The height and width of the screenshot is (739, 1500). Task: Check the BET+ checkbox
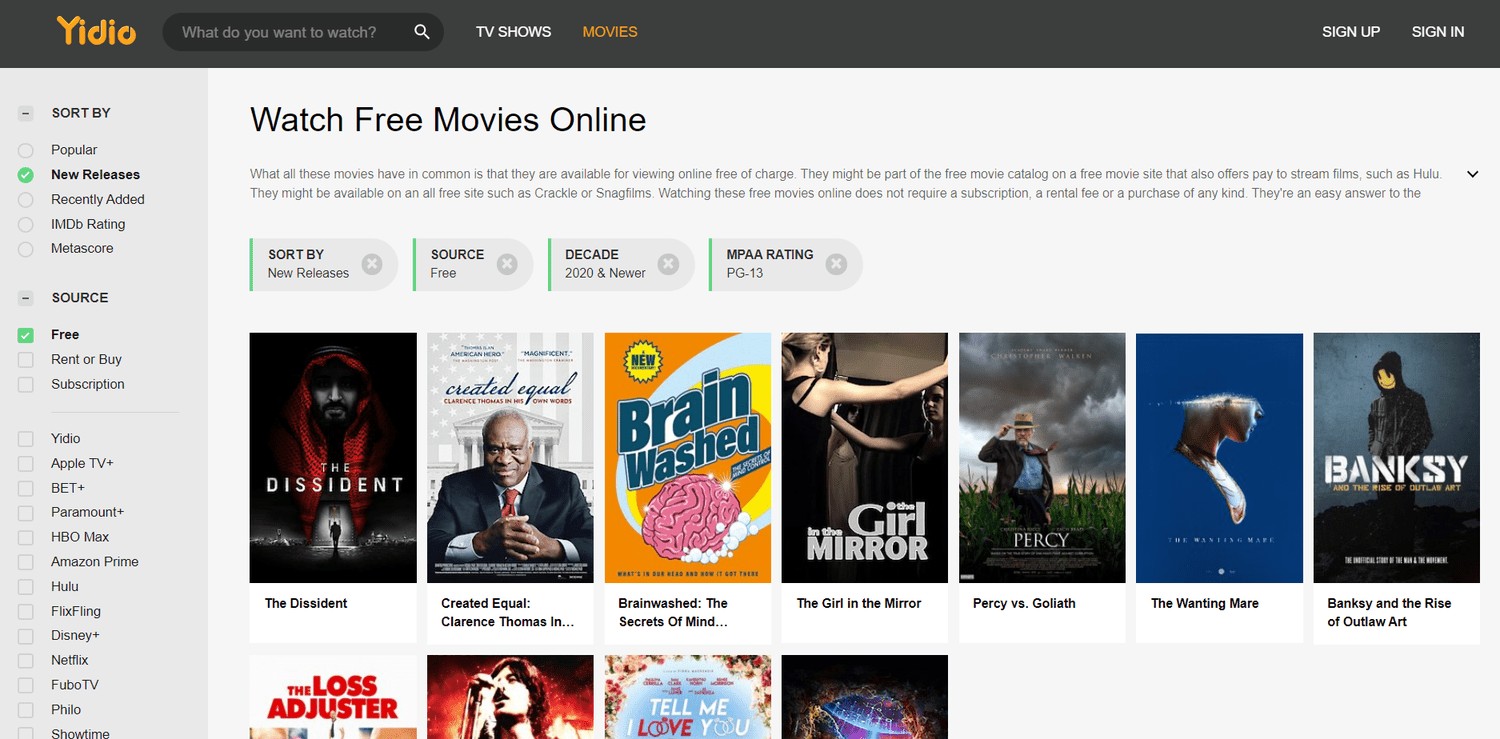pos(26,488)
